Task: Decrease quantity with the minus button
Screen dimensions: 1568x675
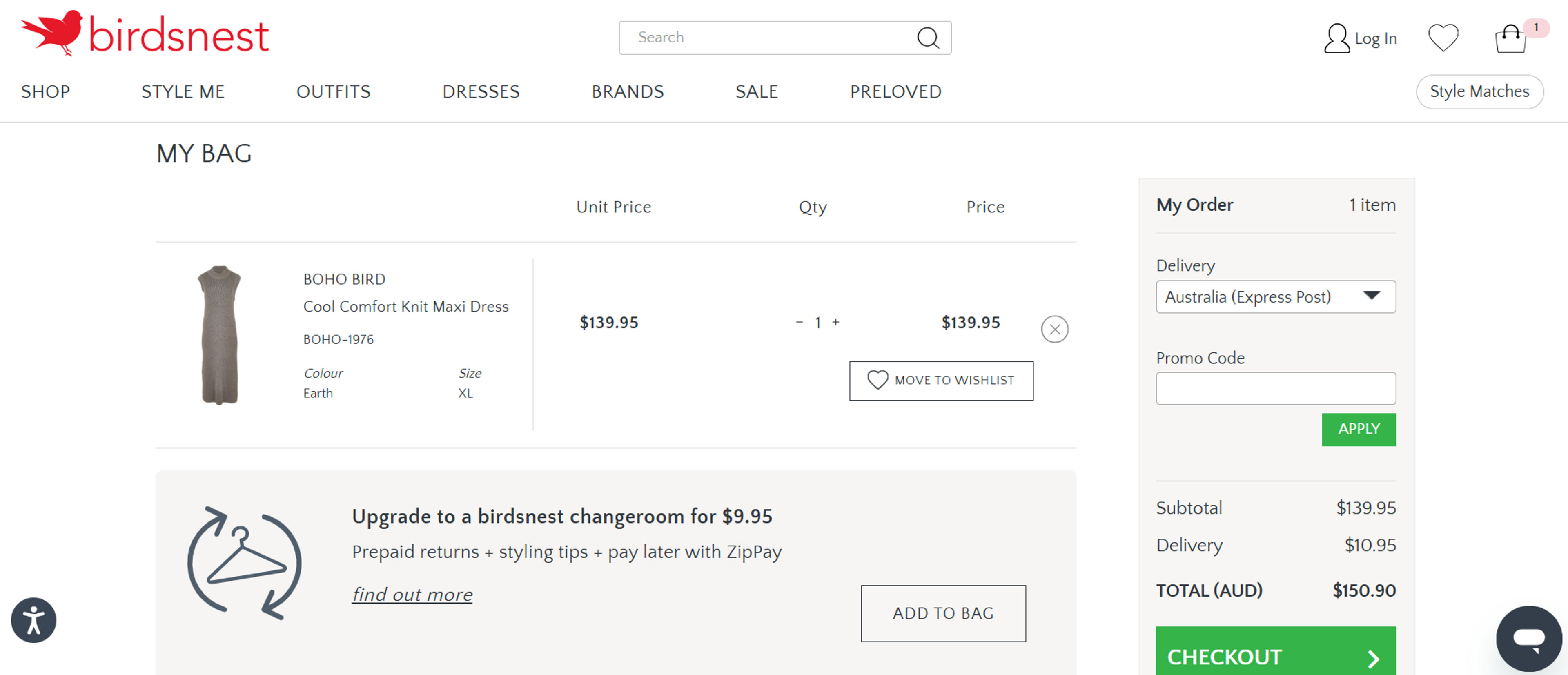Action: tap(799, 322)
